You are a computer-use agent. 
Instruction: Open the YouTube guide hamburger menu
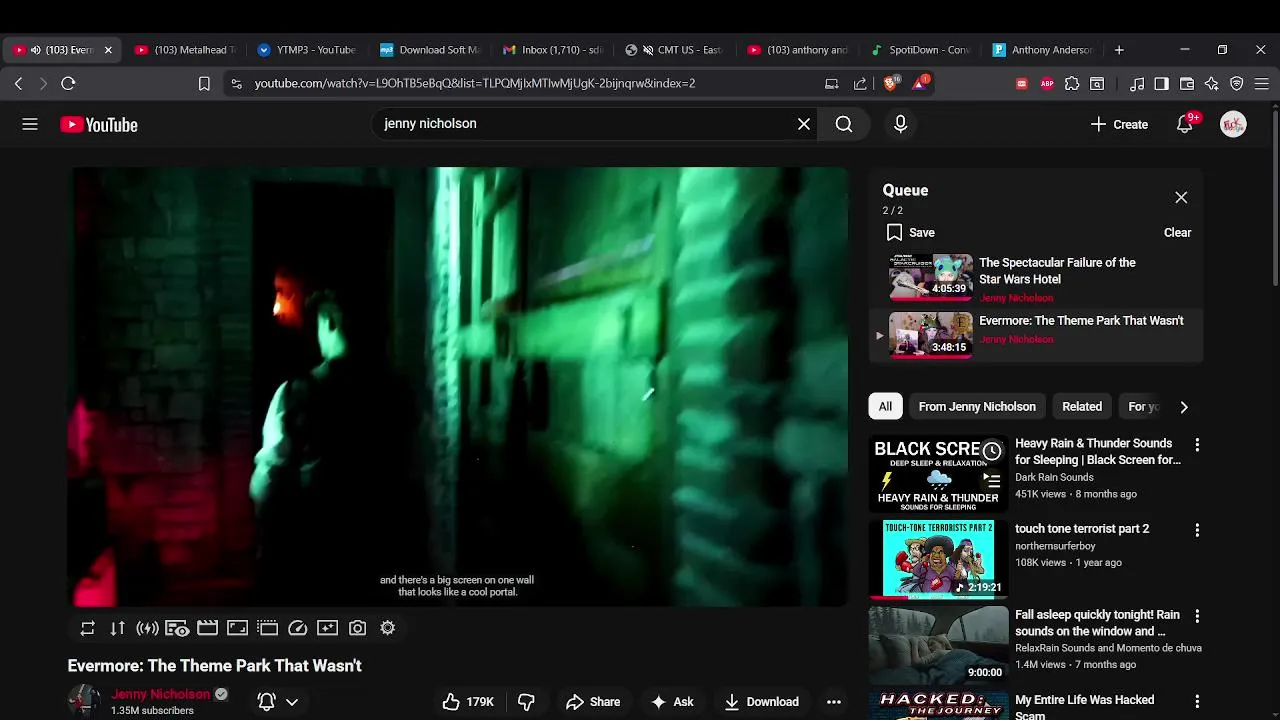(x=30, y=124)
